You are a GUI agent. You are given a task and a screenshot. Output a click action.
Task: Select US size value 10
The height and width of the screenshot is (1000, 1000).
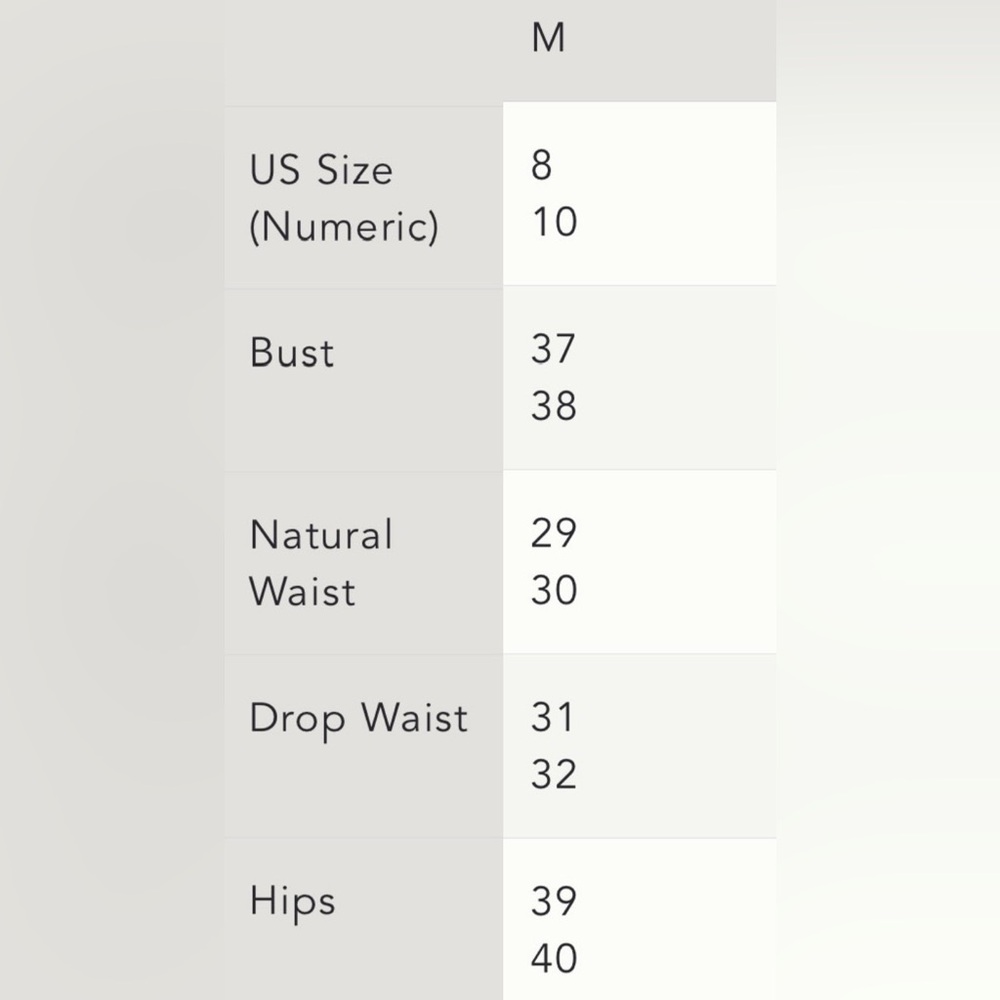coord(554,222)
